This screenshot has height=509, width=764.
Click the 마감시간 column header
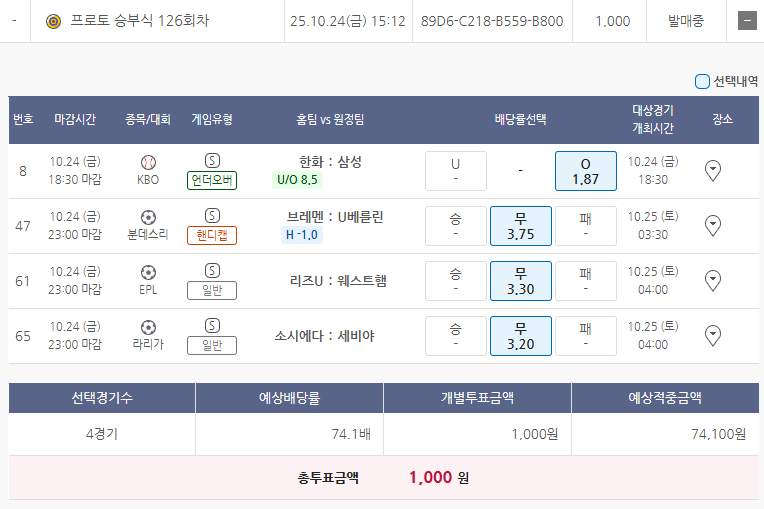pos(75,120)
